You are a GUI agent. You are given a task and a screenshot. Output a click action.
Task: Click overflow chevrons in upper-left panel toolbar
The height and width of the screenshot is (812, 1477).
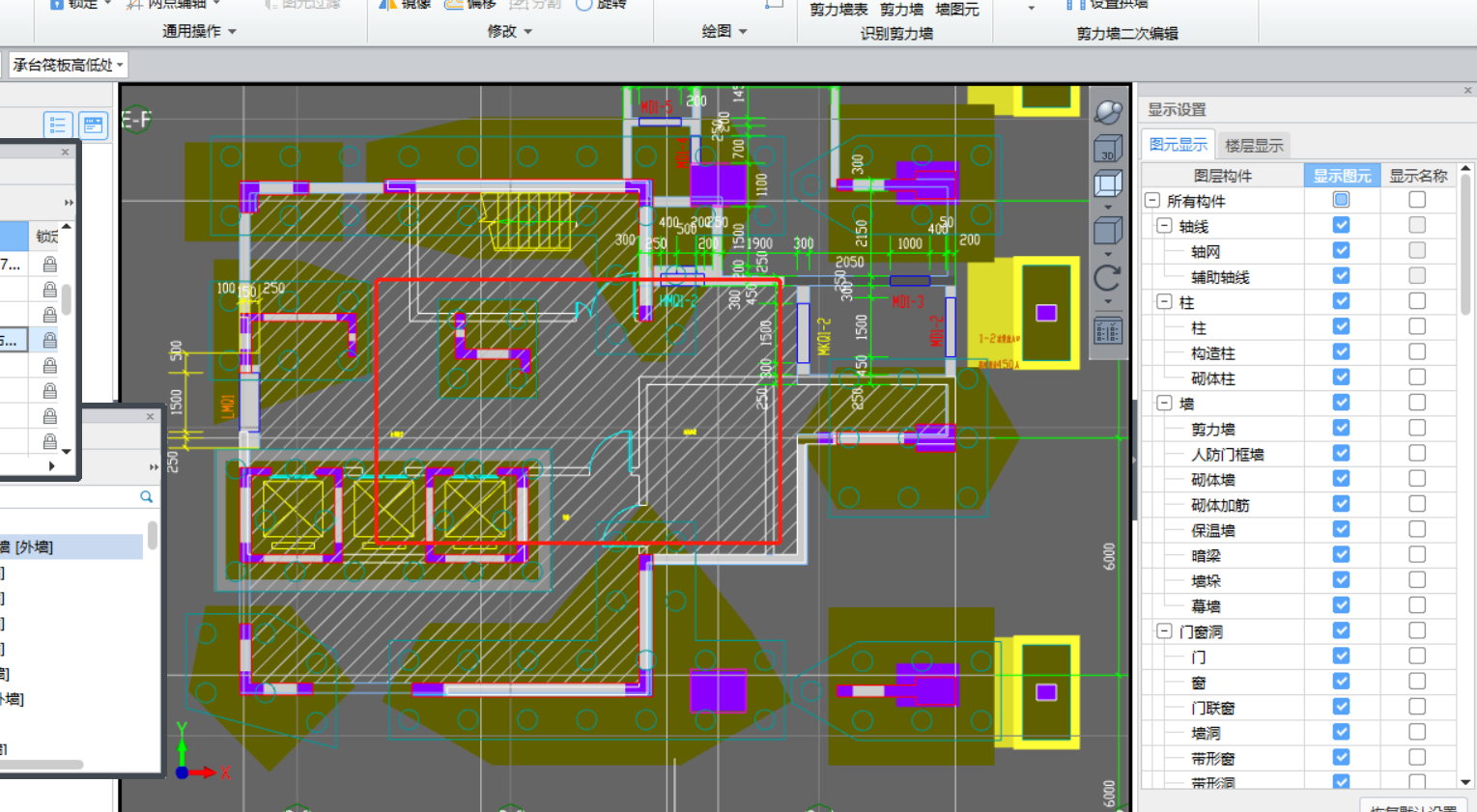[69, 203]
